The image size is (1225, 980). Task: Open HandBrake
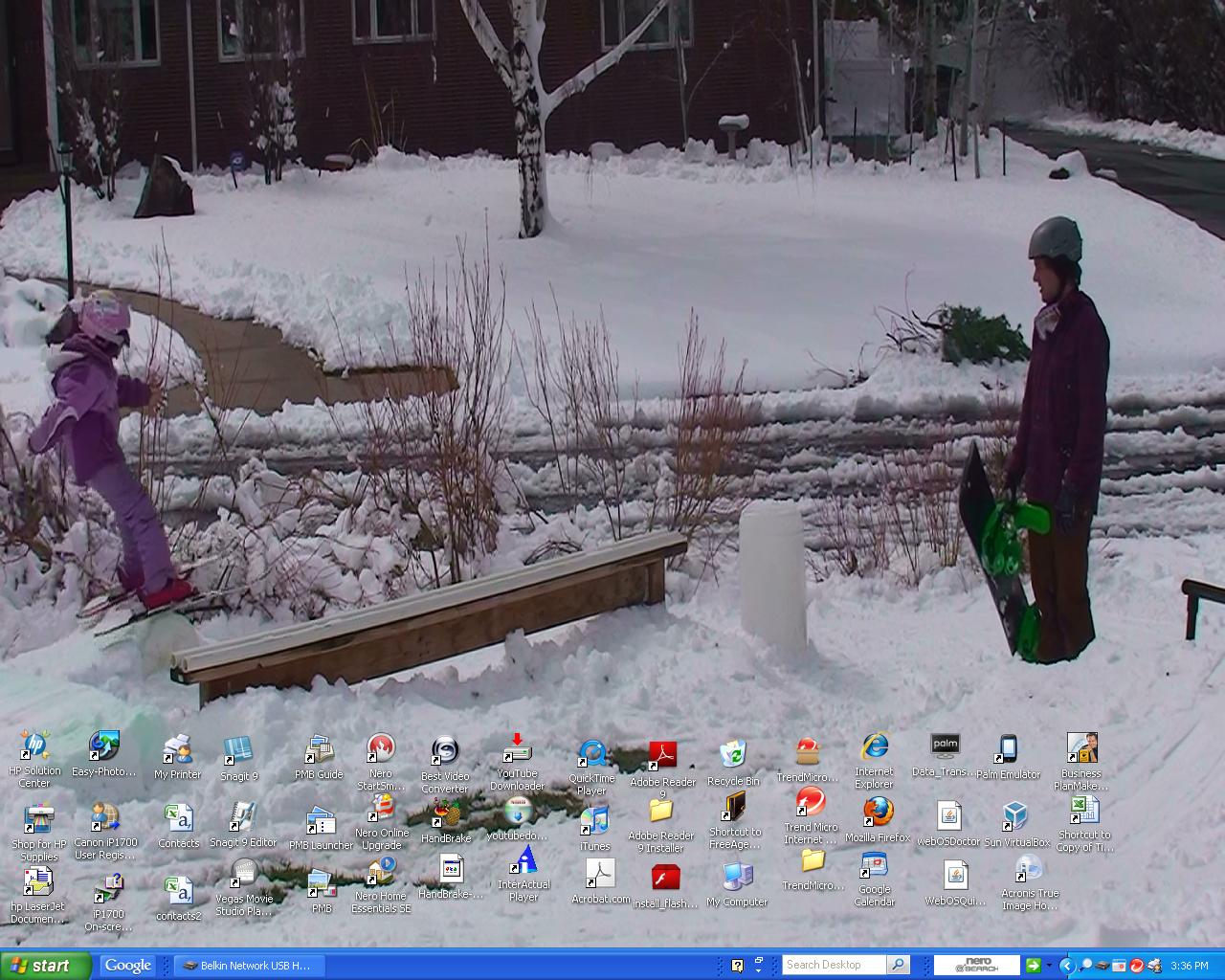(444, 818)
